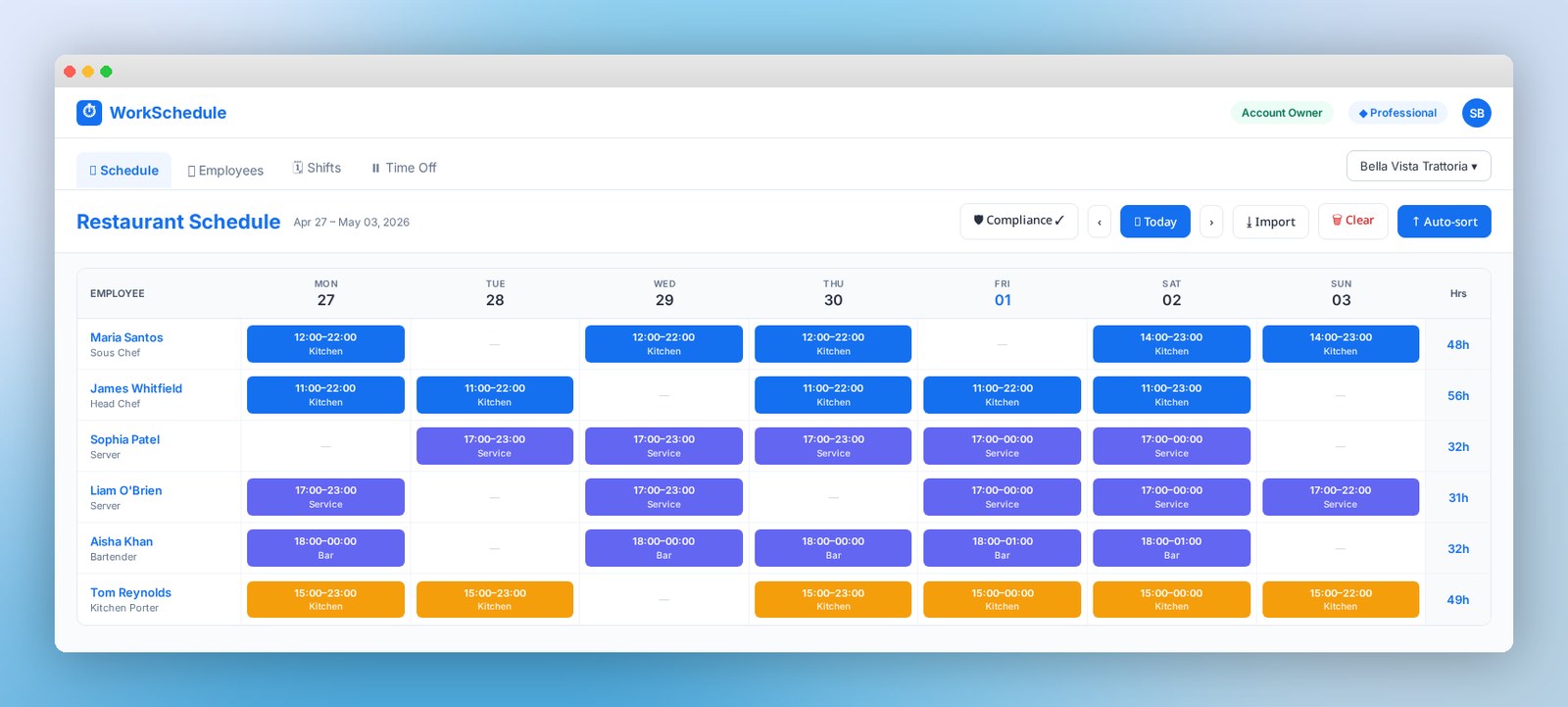Image resolution: width=1568 pixels, height=707 pixels.
Task: Jump to Today in the schedule
Action: [x=1155, y=222]
